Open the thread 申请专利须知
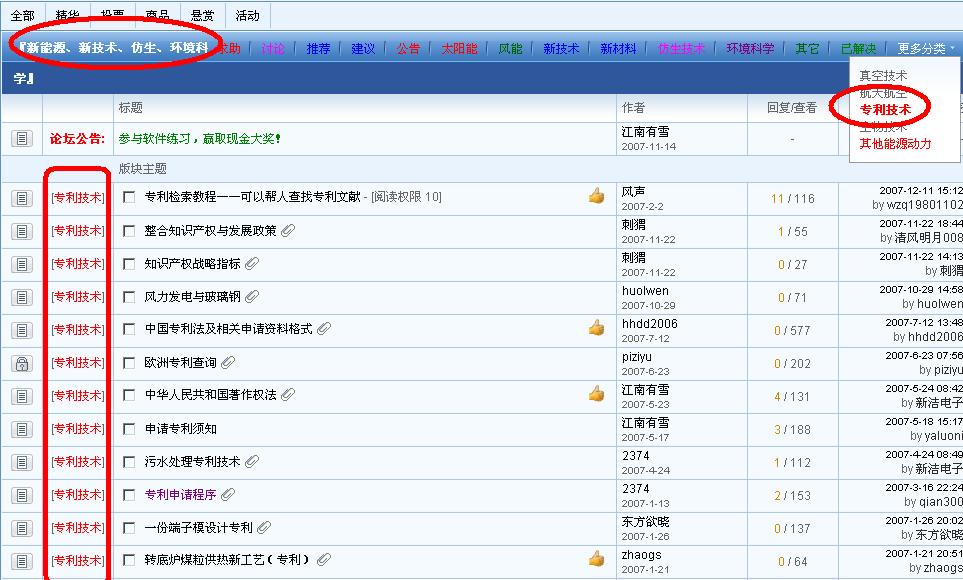This screenshot has height=580, width=963. click(181, 429)
